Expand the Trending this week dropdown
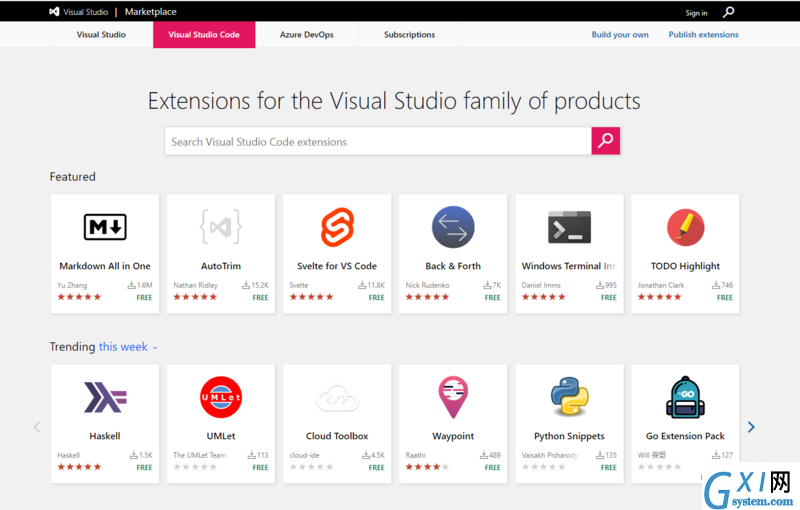Image resolution: width=800 pixels, height=510 pixels. coord(128,347)
